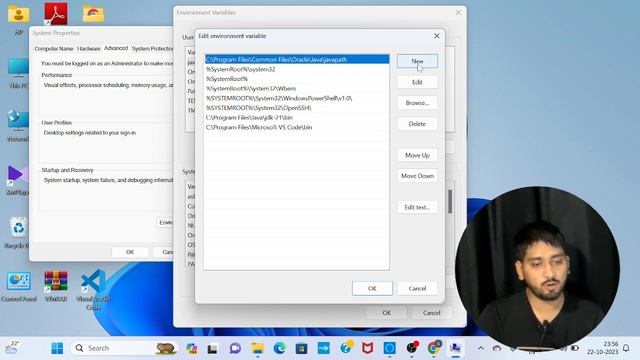Open Hardware tab in System Properties
The image size is (640, 360).
[x=89, y=49]
